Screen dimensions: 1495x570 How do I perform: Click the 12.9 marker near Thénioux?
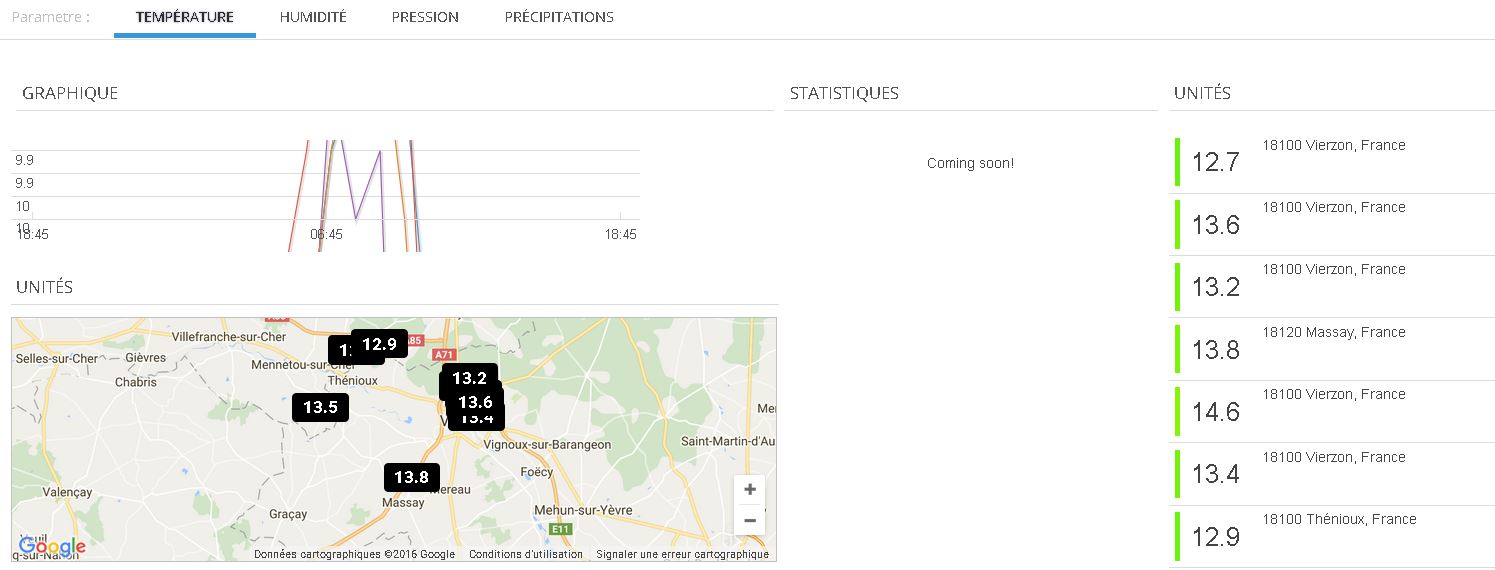click(x=380, y=344)
